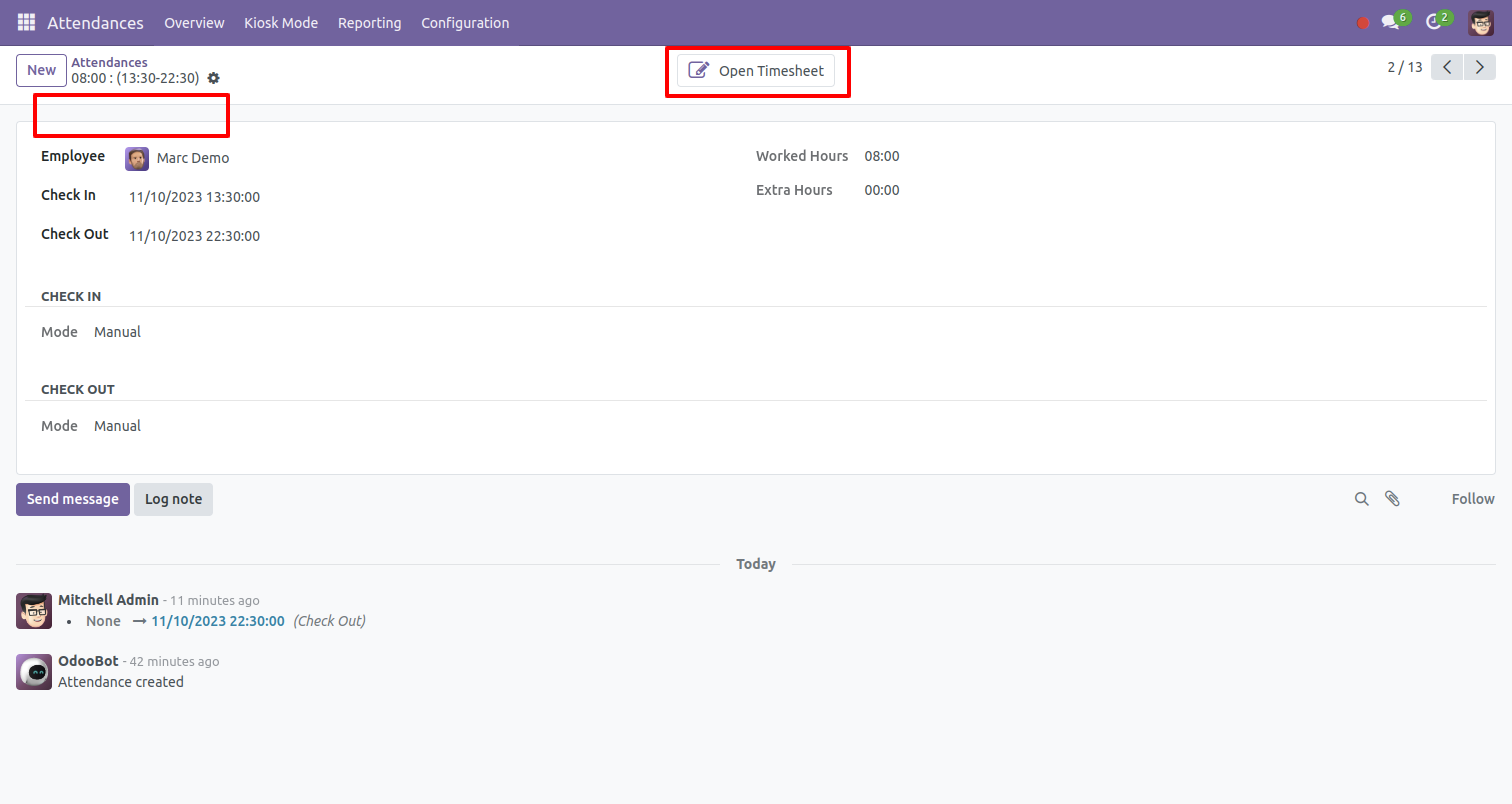
Task: Click the '11 minutes ago' timestamp
Action: click(x=215, y=601)
